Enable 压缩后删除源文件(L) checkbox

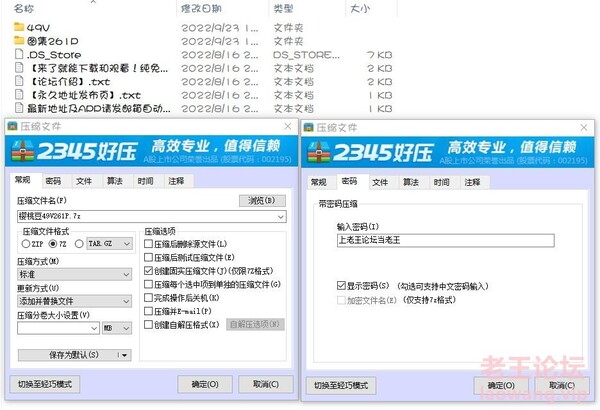point(148,243)
